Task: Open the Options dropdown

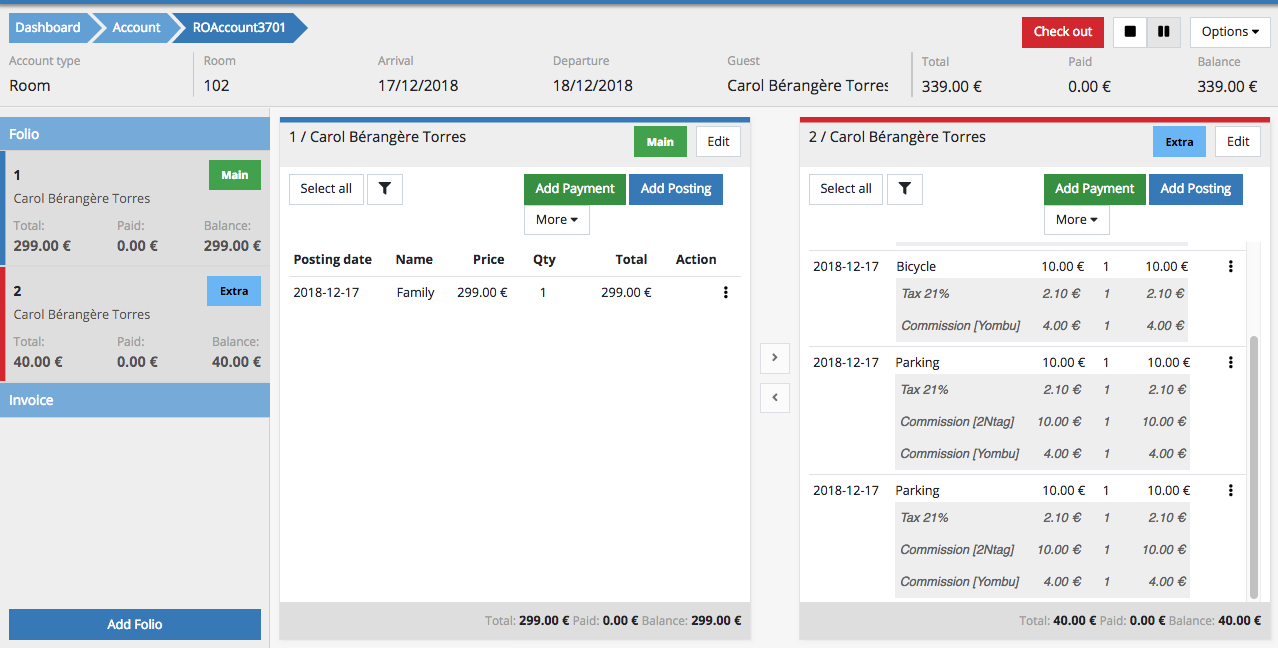Action: click(1229, 32)
